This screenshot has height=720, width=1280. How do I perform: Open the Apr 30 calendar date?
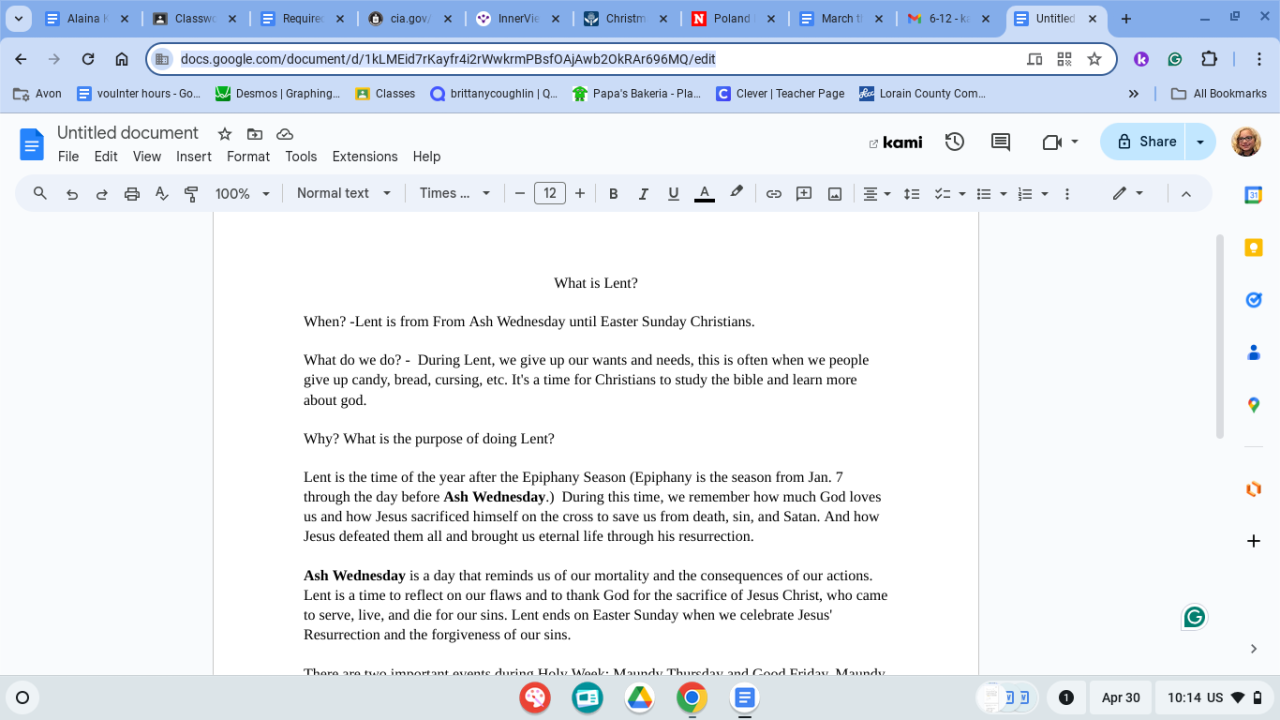click(1121, 698)
